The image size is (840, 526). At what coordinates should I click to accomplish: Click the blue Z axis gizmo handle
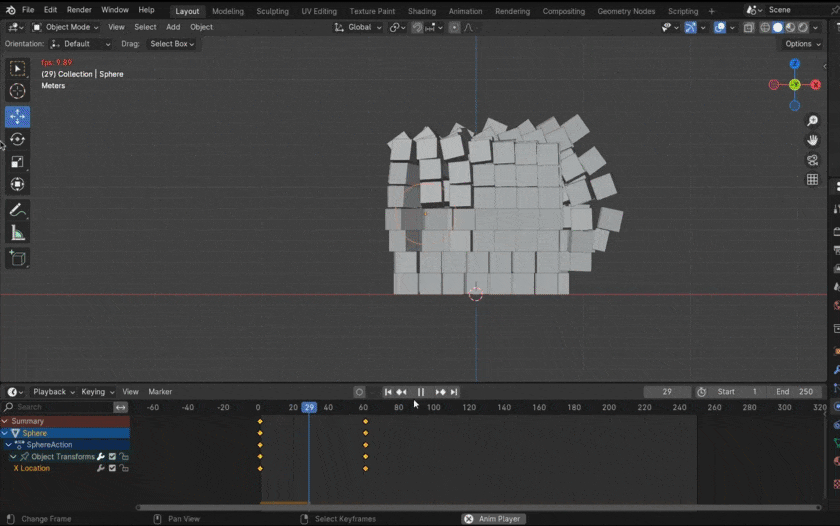pyautogui.click(x=794, y=64)
